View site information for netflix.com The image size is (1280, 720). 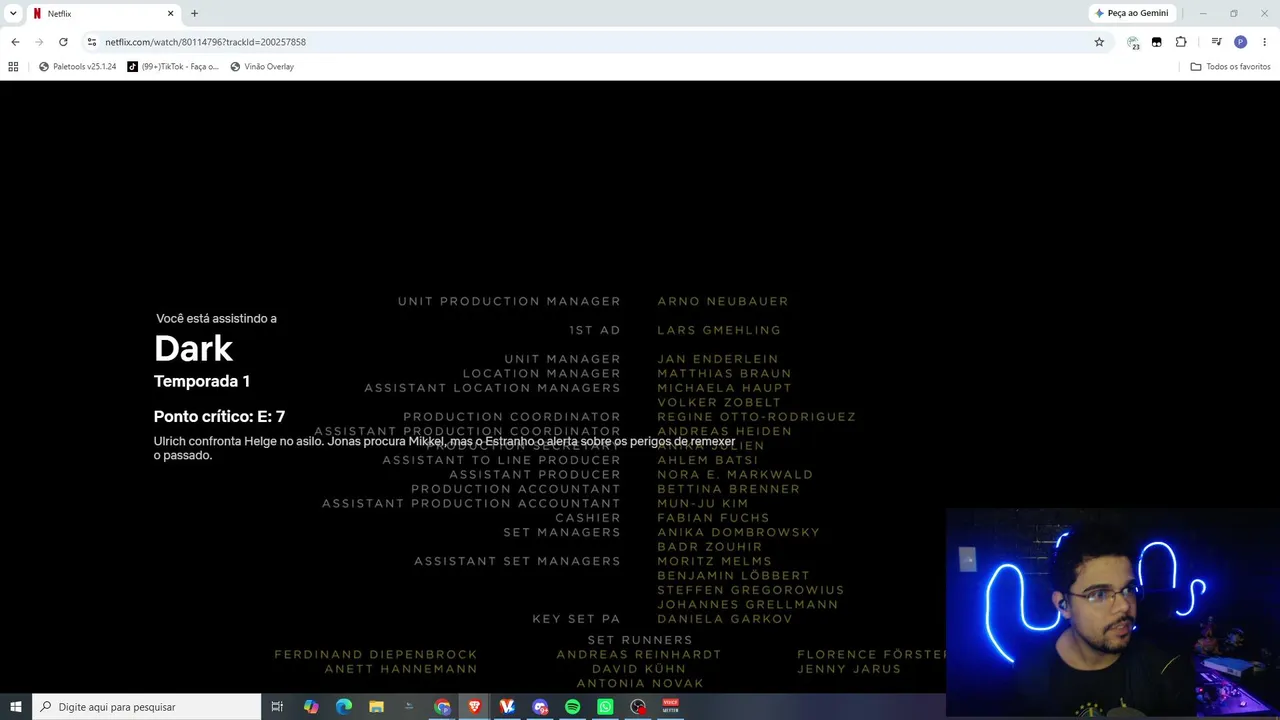[x=91, y=42]
